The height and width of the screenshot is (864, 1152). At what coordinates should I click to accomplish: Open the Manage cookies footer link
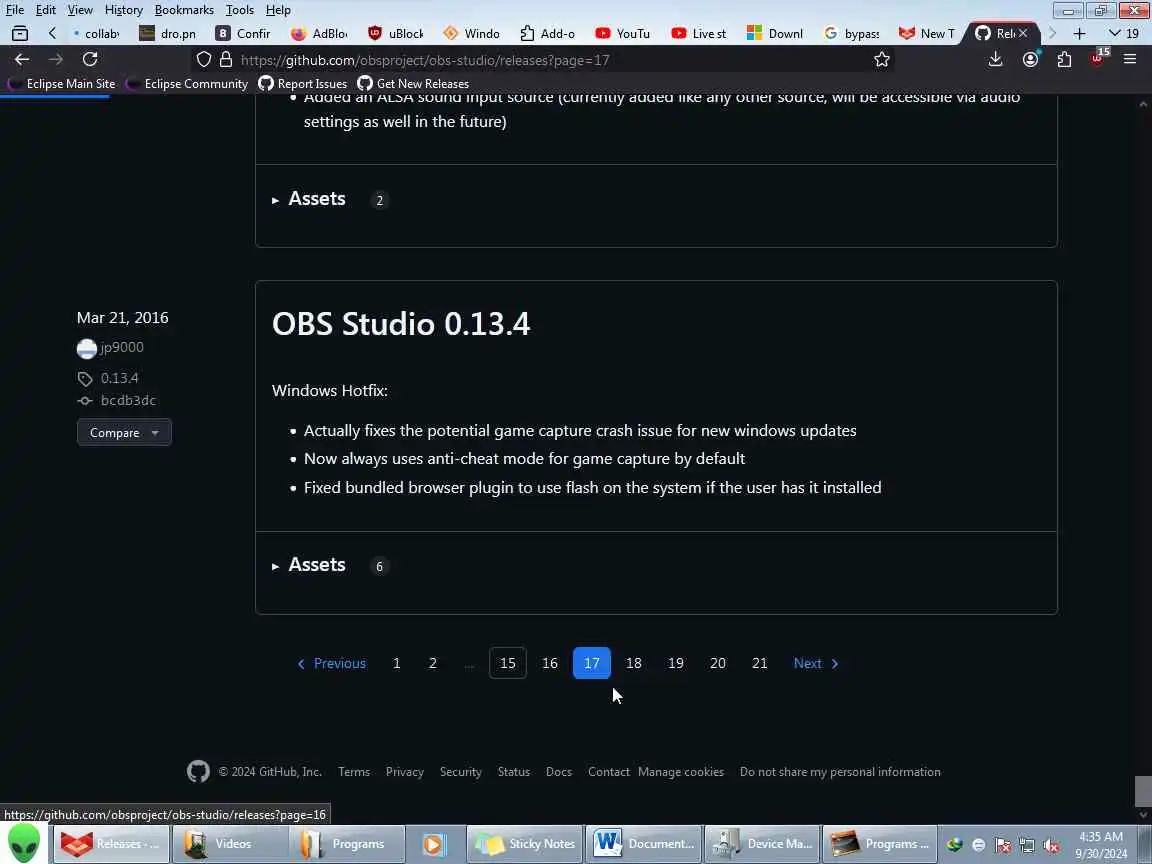tap(681, 772)
